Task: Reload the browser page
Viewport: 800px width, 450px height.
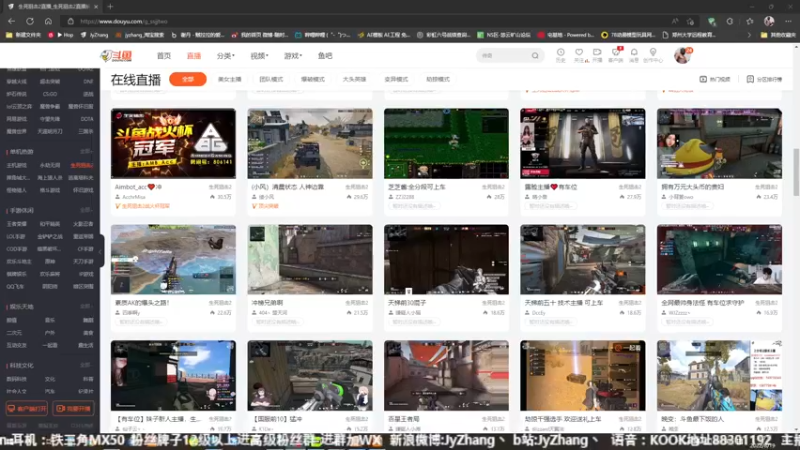Action: point(30,21)
